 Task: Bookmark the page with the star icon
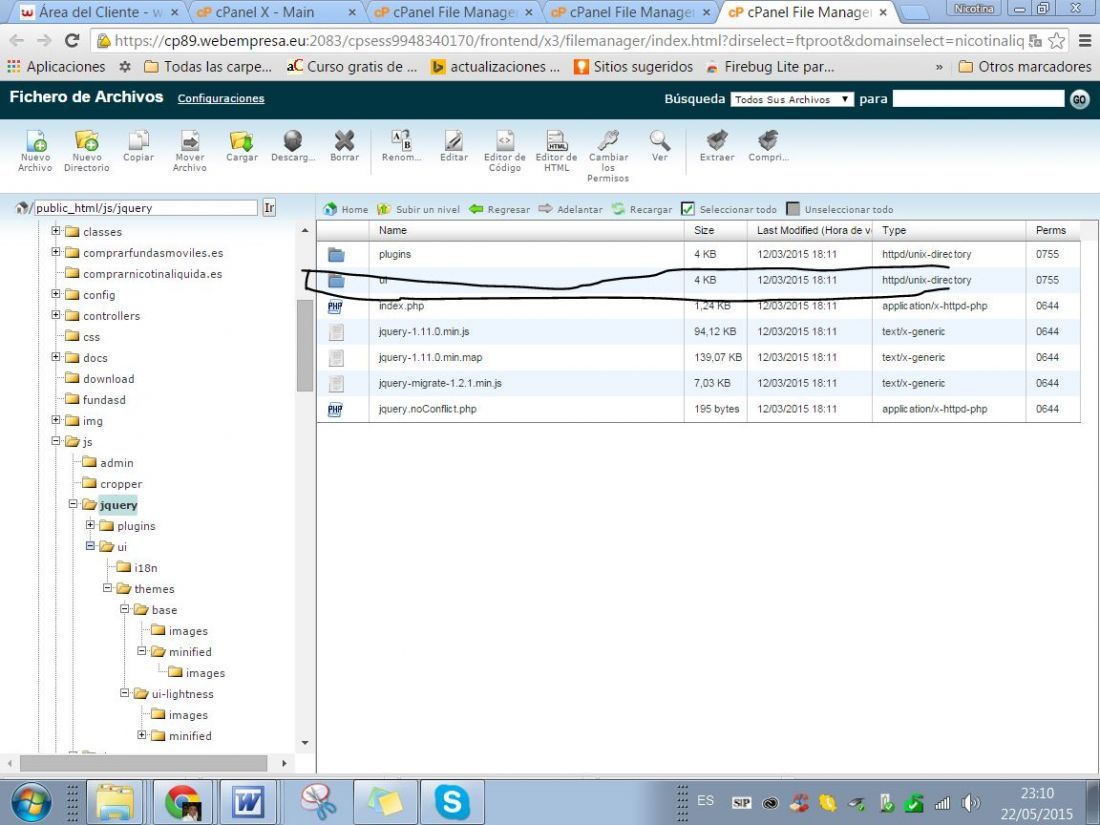coord(1057,41)
